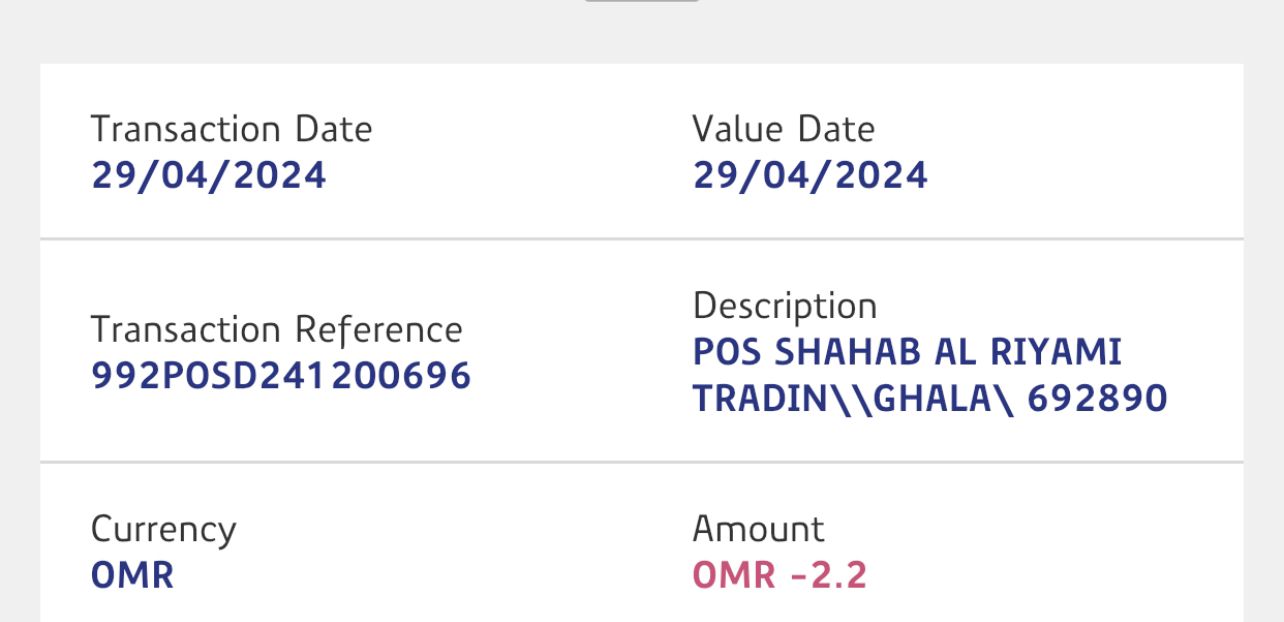Tap the 'Value Date' label

(783, 129)
